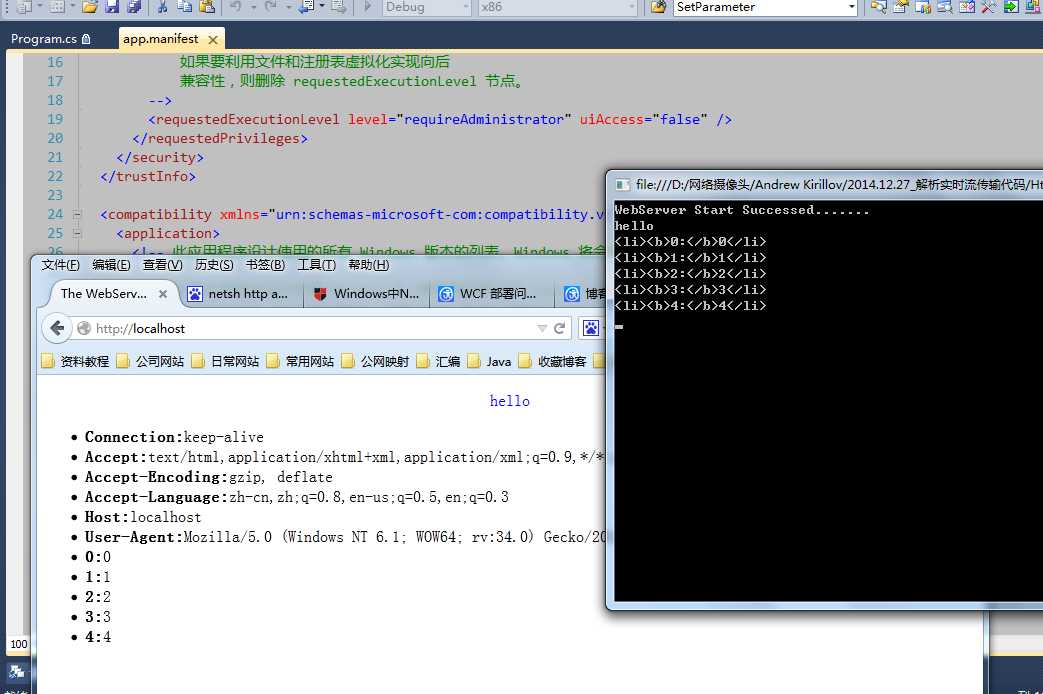This screenshot has height=694, width=1043.
Task: Open the 汇编 bookmark folder
Action: [x=440, y=361]
